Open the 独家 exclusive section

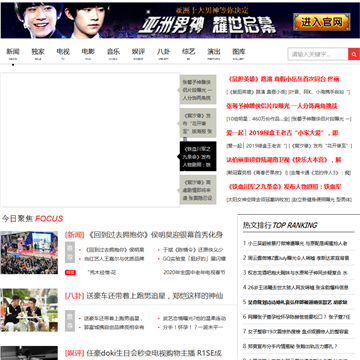(38, 52)
